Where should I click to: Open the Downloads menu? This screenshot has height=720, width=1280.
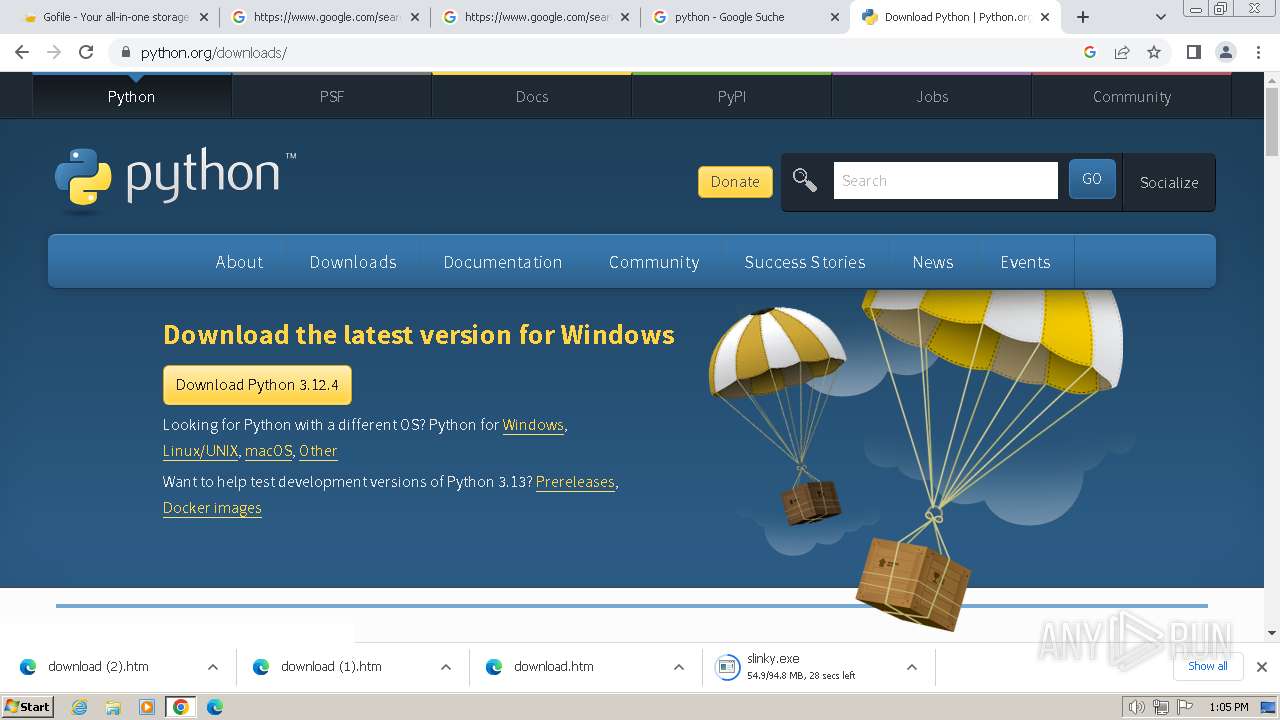tap(353, 262)
